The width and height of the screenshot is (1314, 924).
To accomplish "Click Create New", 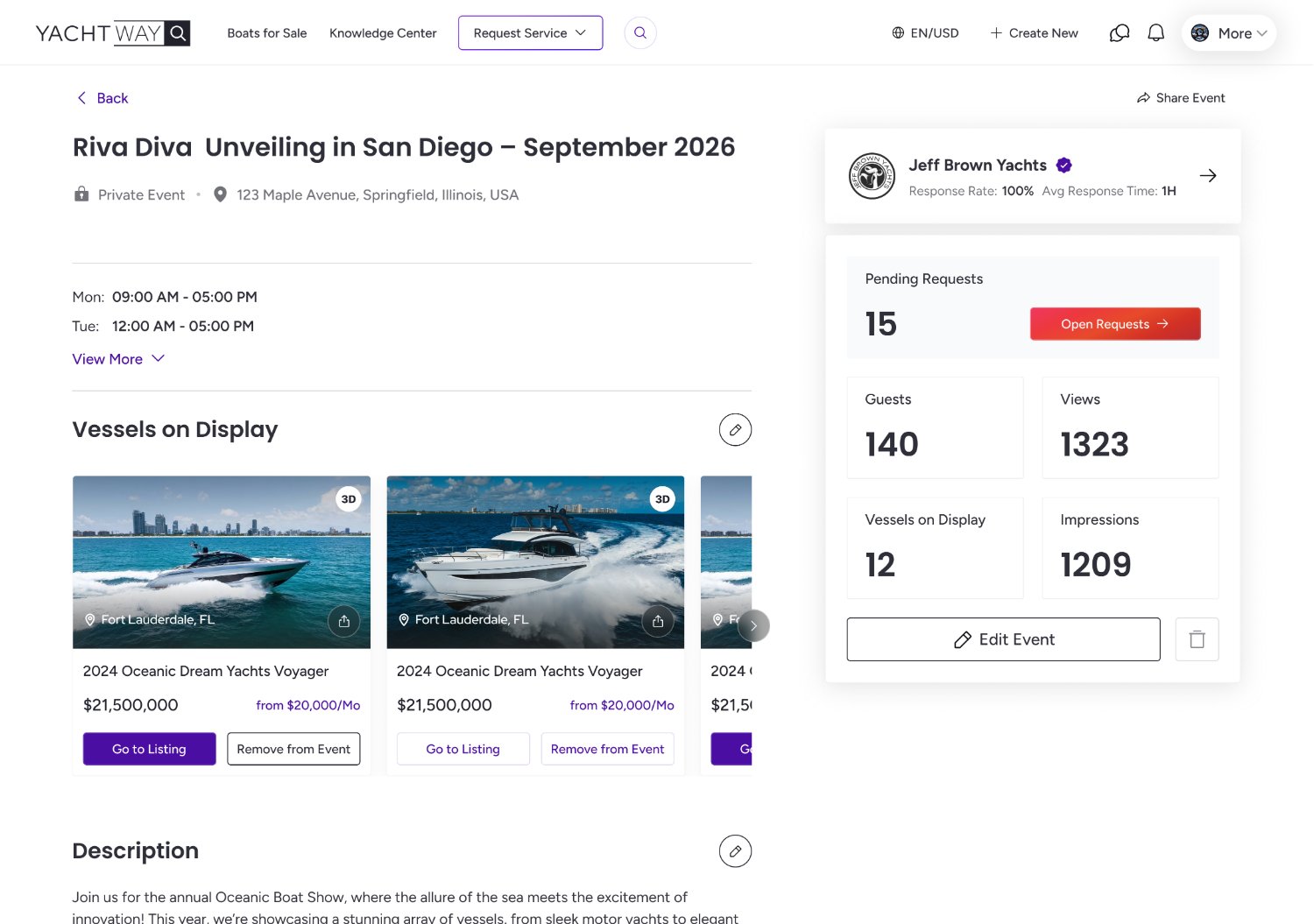I will [1034, 33].
